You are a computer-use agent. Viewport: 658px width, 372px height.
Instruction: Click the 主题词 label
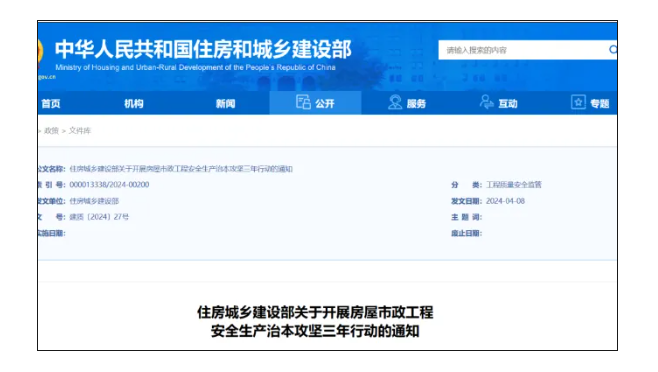click(466, 217)
